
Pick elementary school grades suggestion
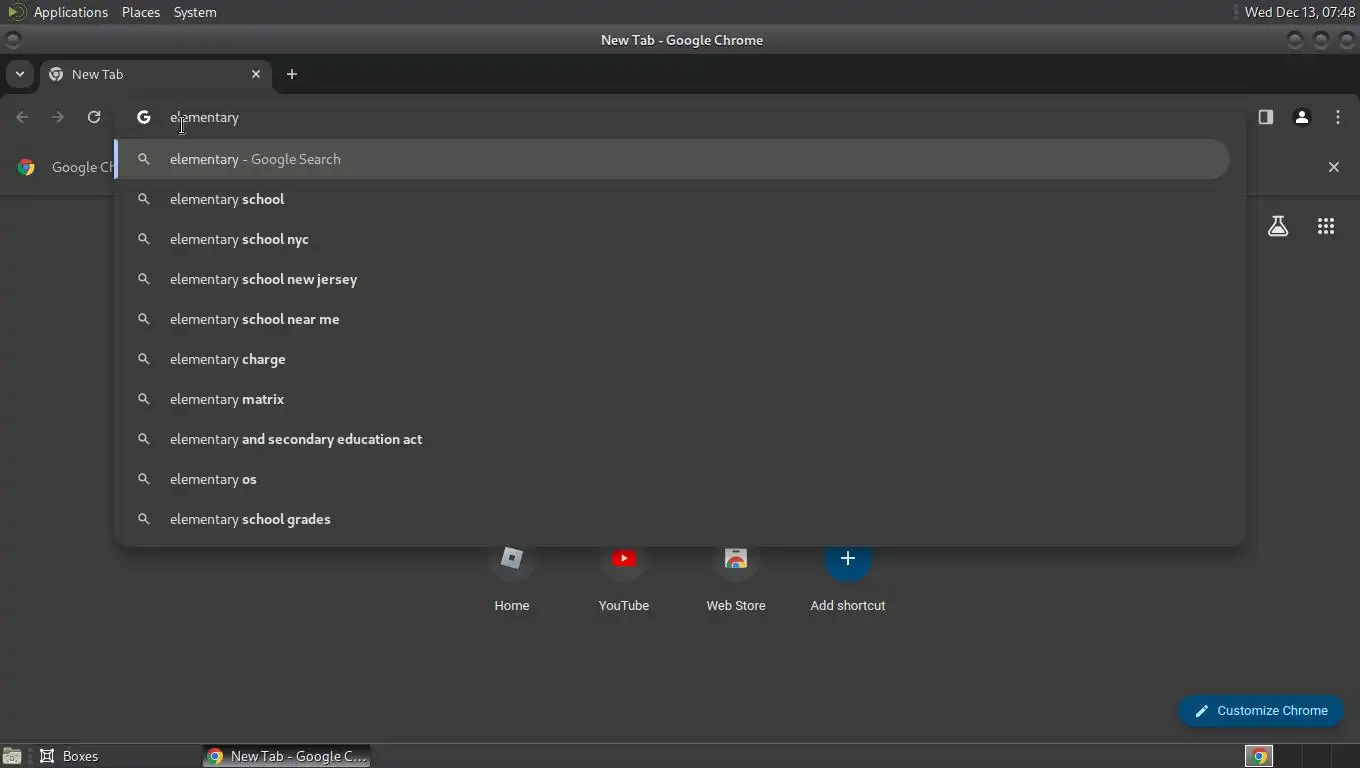(x=672, y=519)
